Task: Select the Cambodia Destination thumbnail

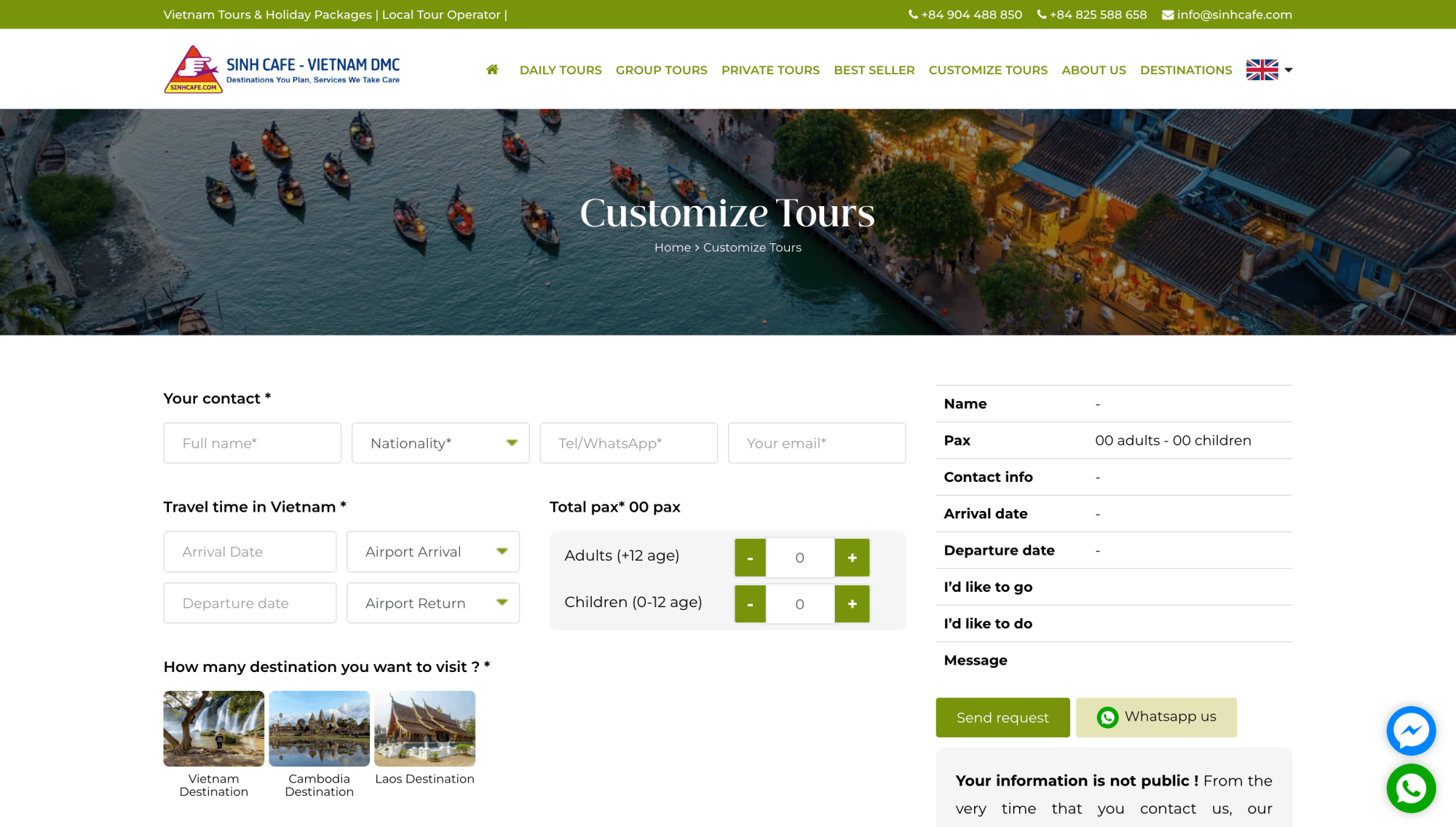Action: [319, 729]
